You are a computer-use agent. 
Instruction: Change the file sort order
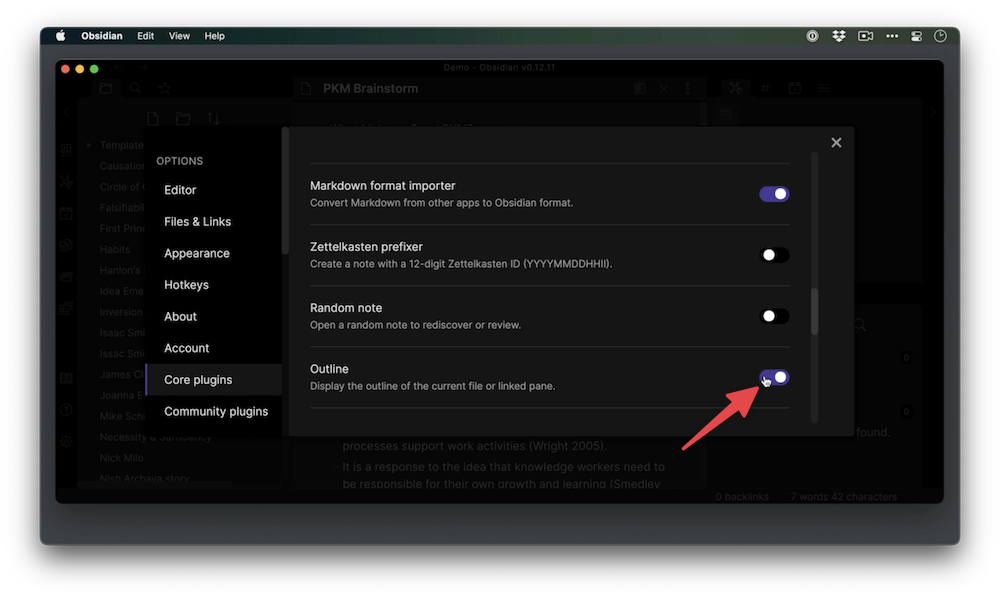click(x=213, y=119)
